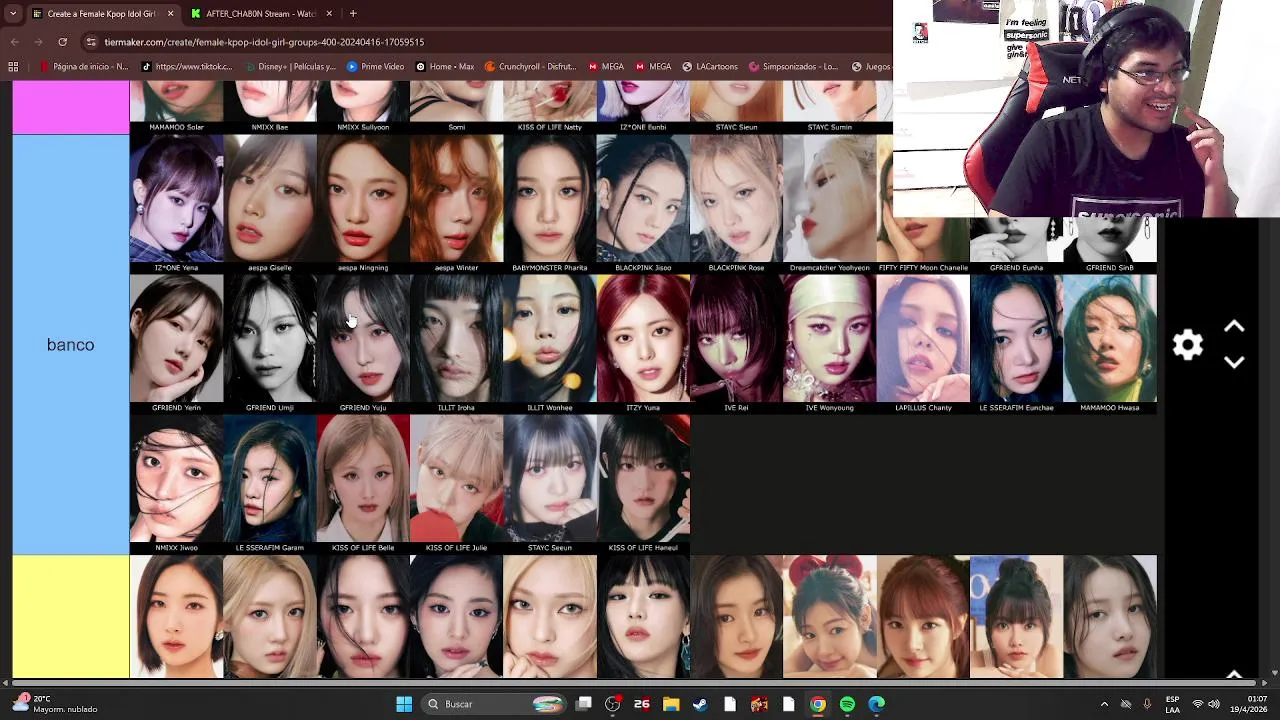Expand the tab search dropdown arrow
This screenshot has width=1280, height=720.
point(12,13)
